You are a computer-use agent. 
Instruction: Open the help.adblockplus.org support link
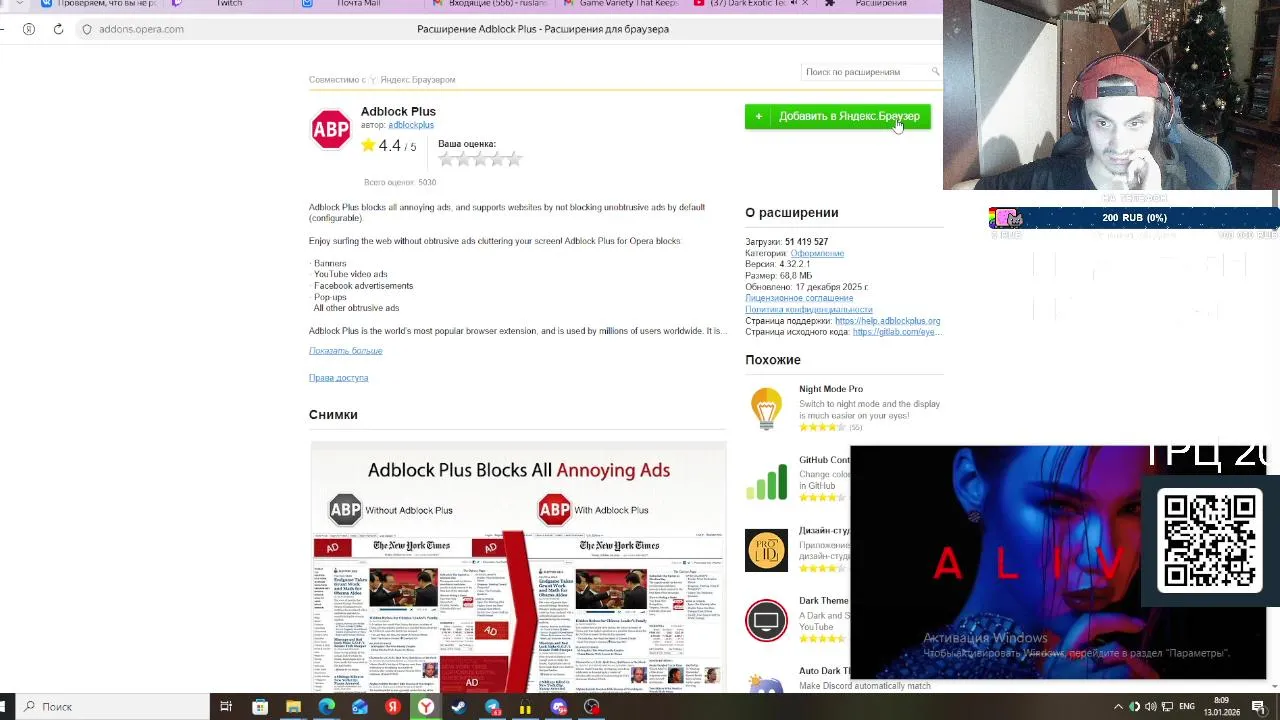tap(887, 321)
